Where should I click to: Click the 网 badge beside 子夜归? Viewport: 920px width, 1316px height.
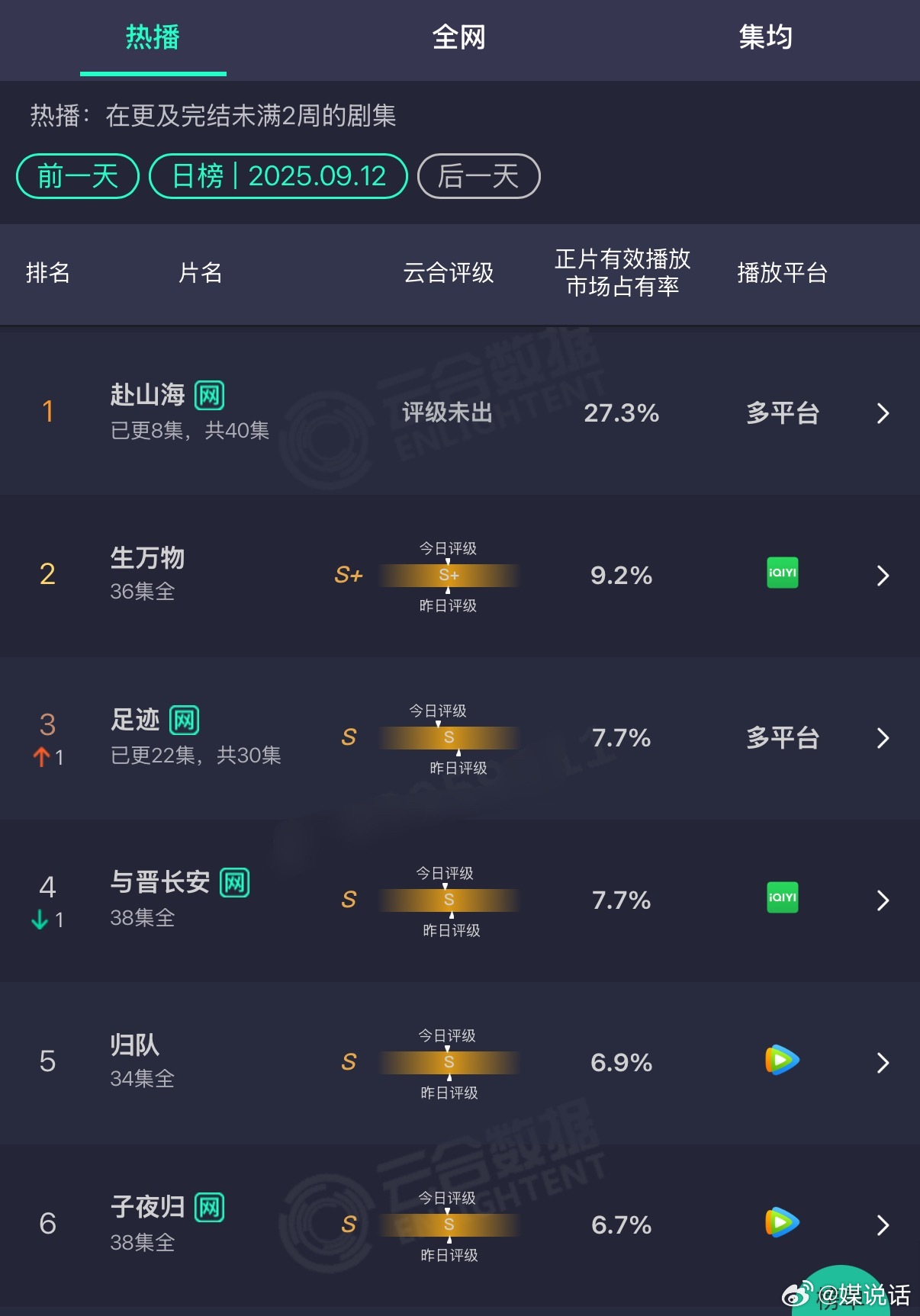click(210, 1207)
